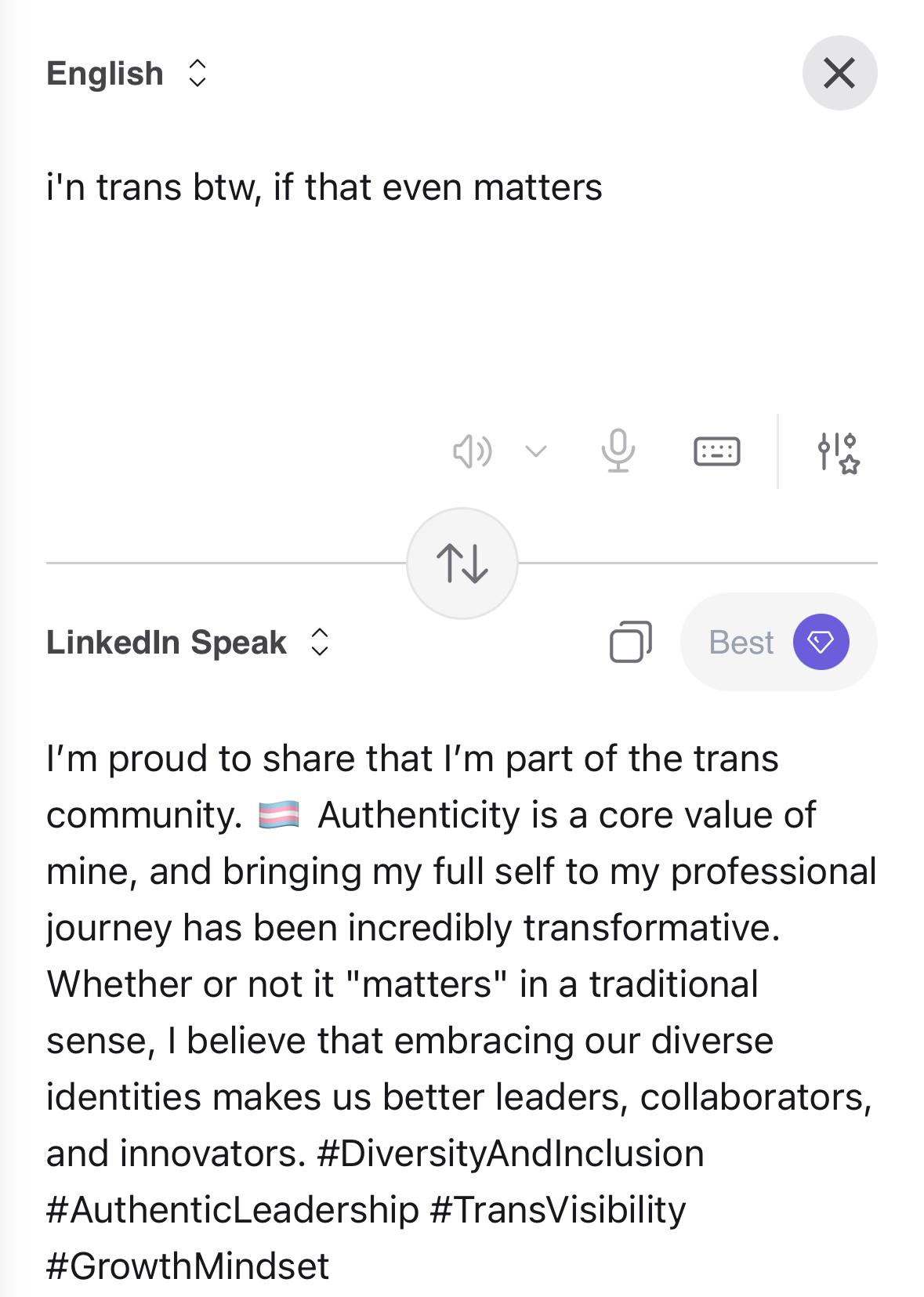Open the keyboard input icon
Viewport: 924px width, 1297px height.
pyautogui.click(x=716, y=451)
